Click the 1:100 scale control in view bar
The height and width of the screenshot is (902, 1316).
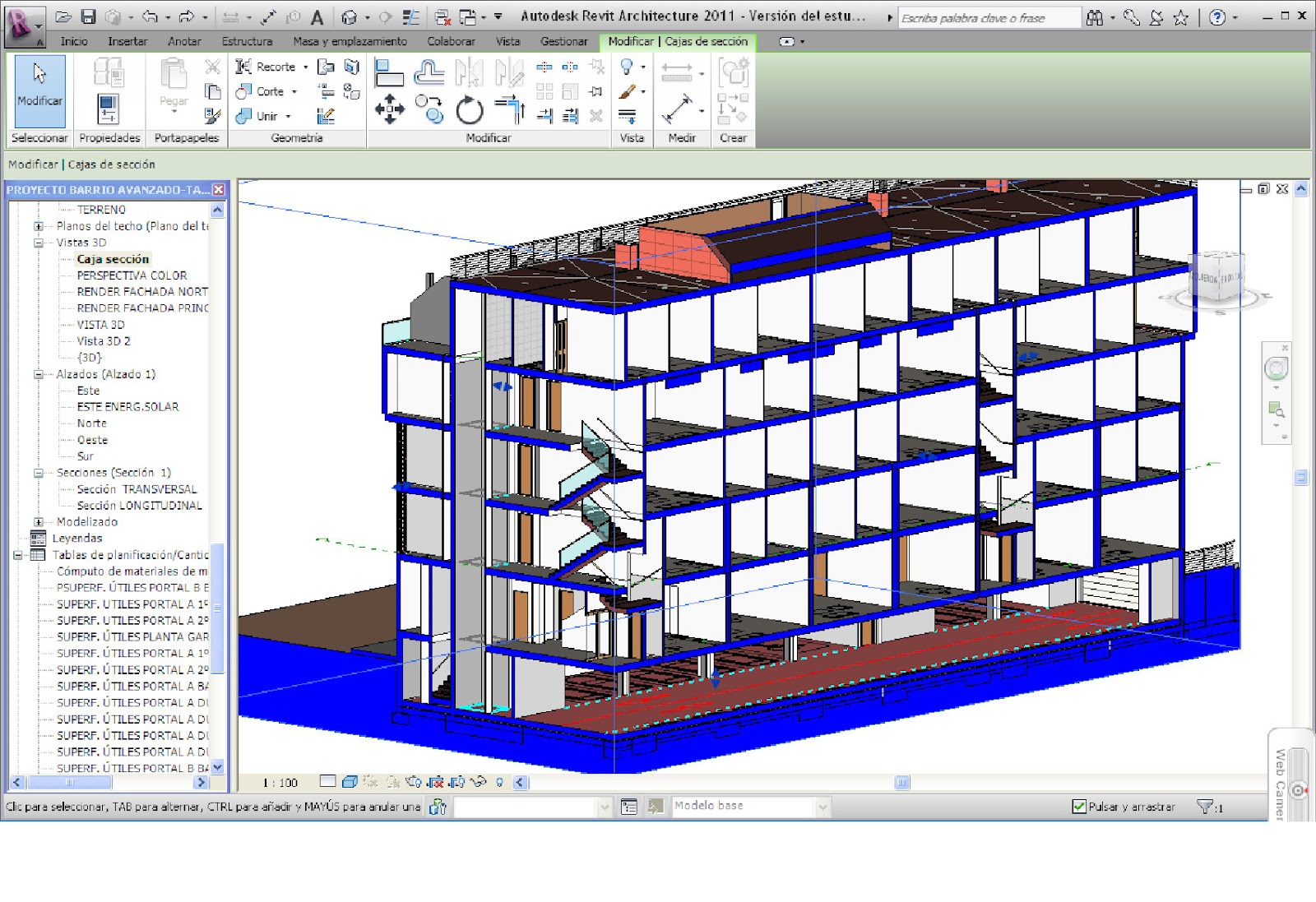coord(280,783)
